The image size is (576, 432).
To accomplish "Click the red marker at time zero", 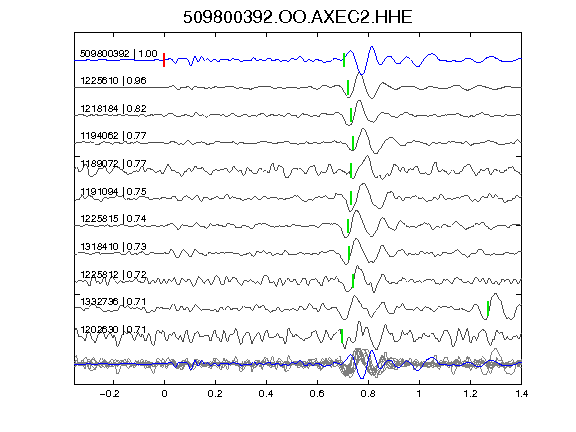I will (x=164, y=60).
